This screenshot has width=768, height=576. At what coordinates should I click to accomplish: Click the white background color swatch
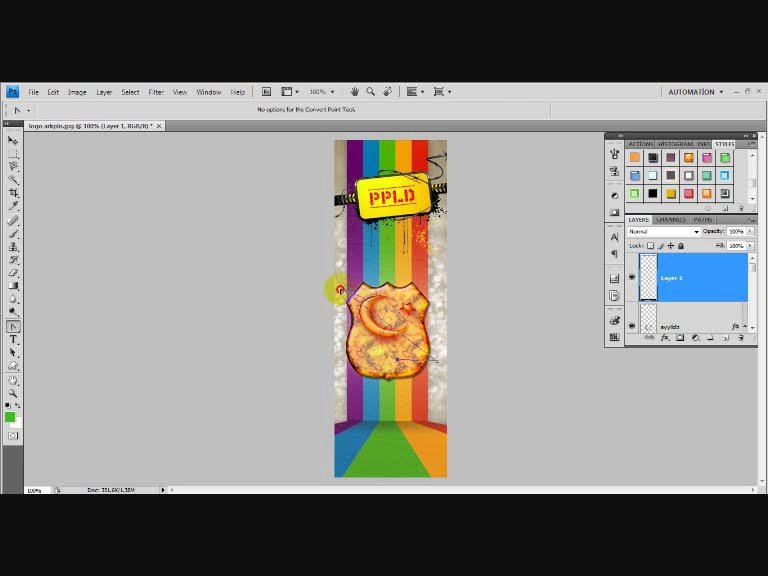[18, 424]
